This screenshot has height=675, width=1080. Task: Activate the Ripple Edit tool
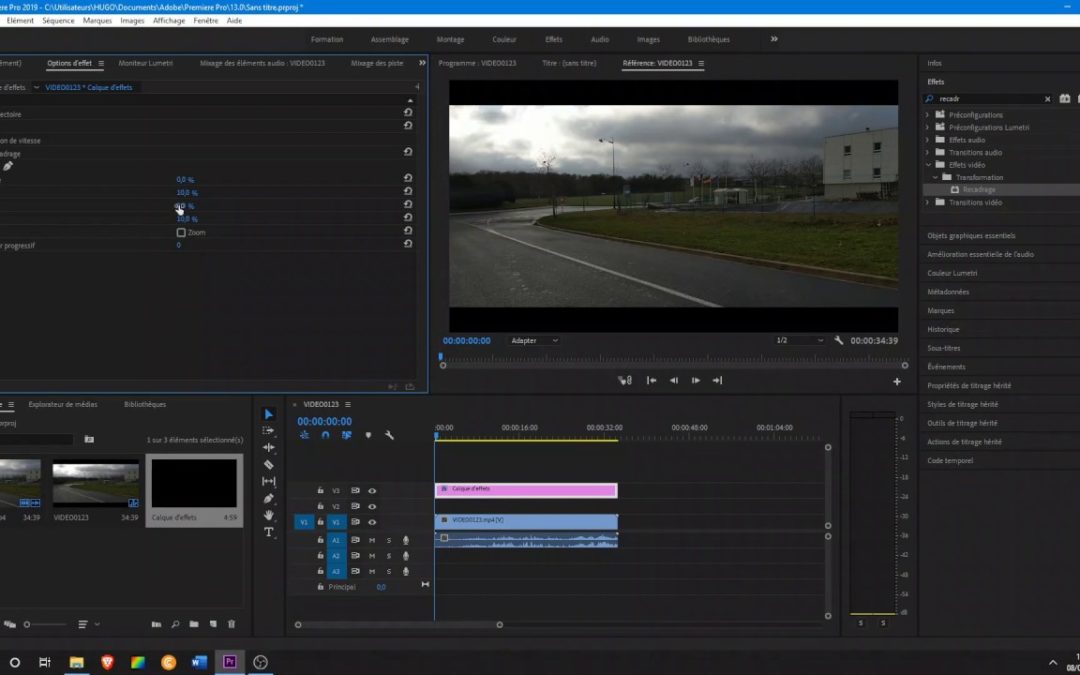[268, 448]
